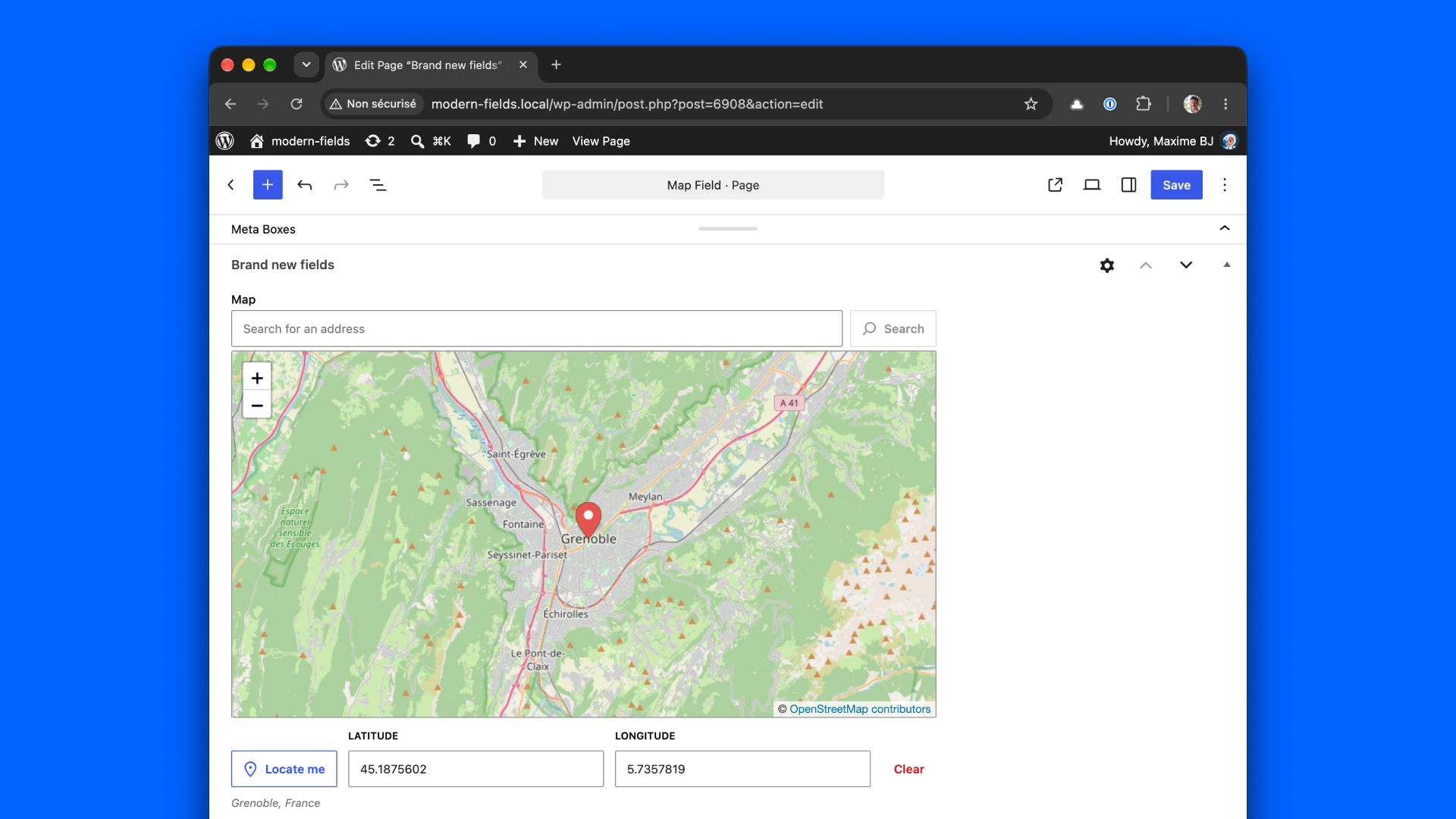View page in new tab icon
Viewport: 1456px width, 819px height.
pos(1055,185)
